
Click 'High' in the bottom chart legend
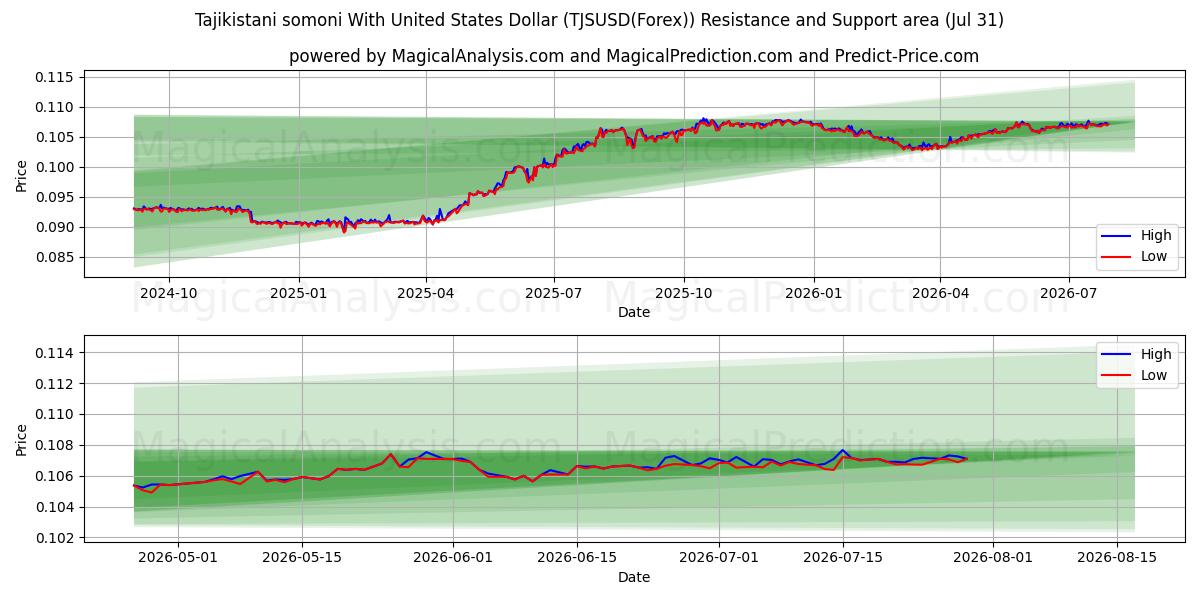click(1156, 354)
